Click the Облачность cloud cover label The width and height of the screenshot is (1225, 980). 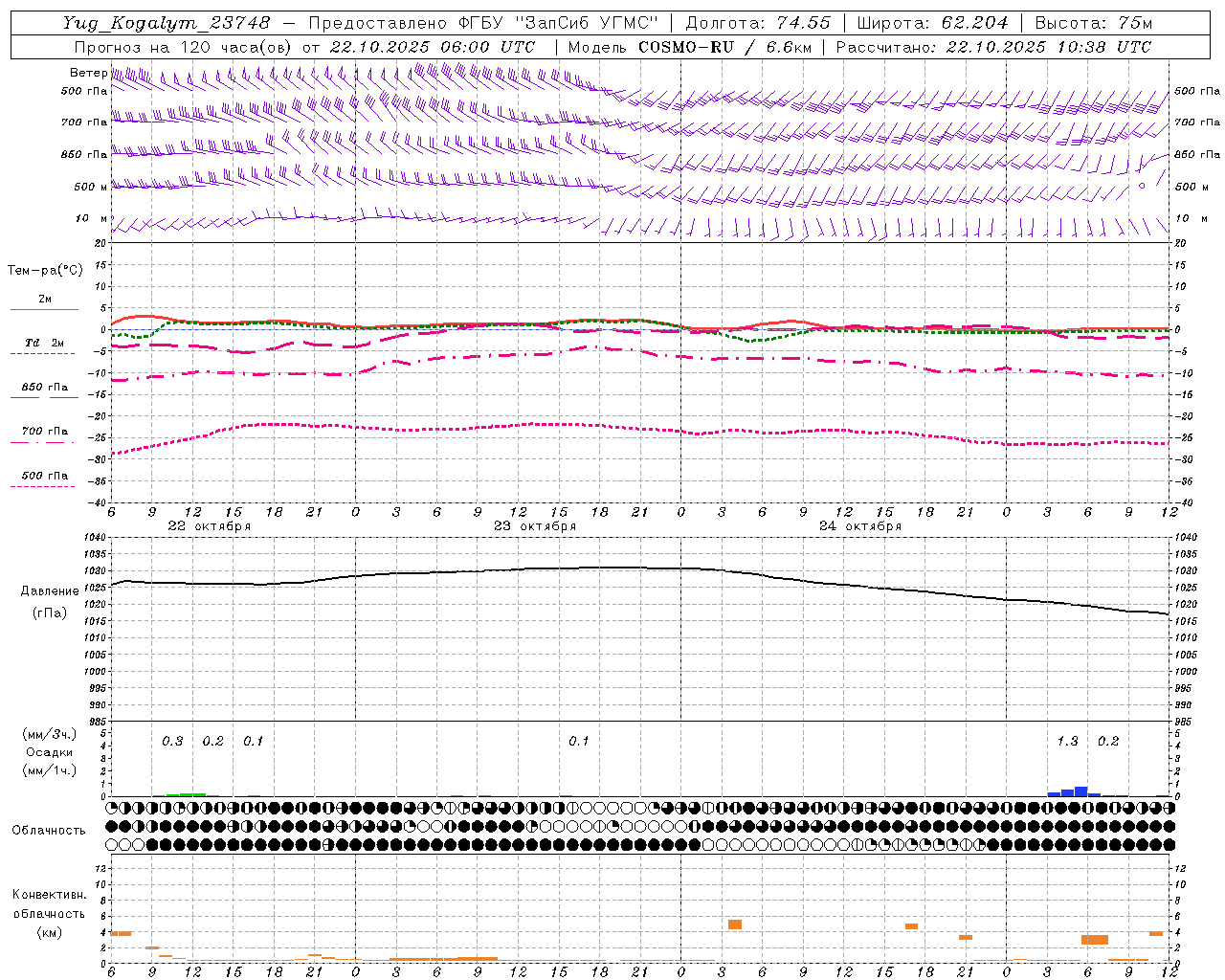[49, 831]
